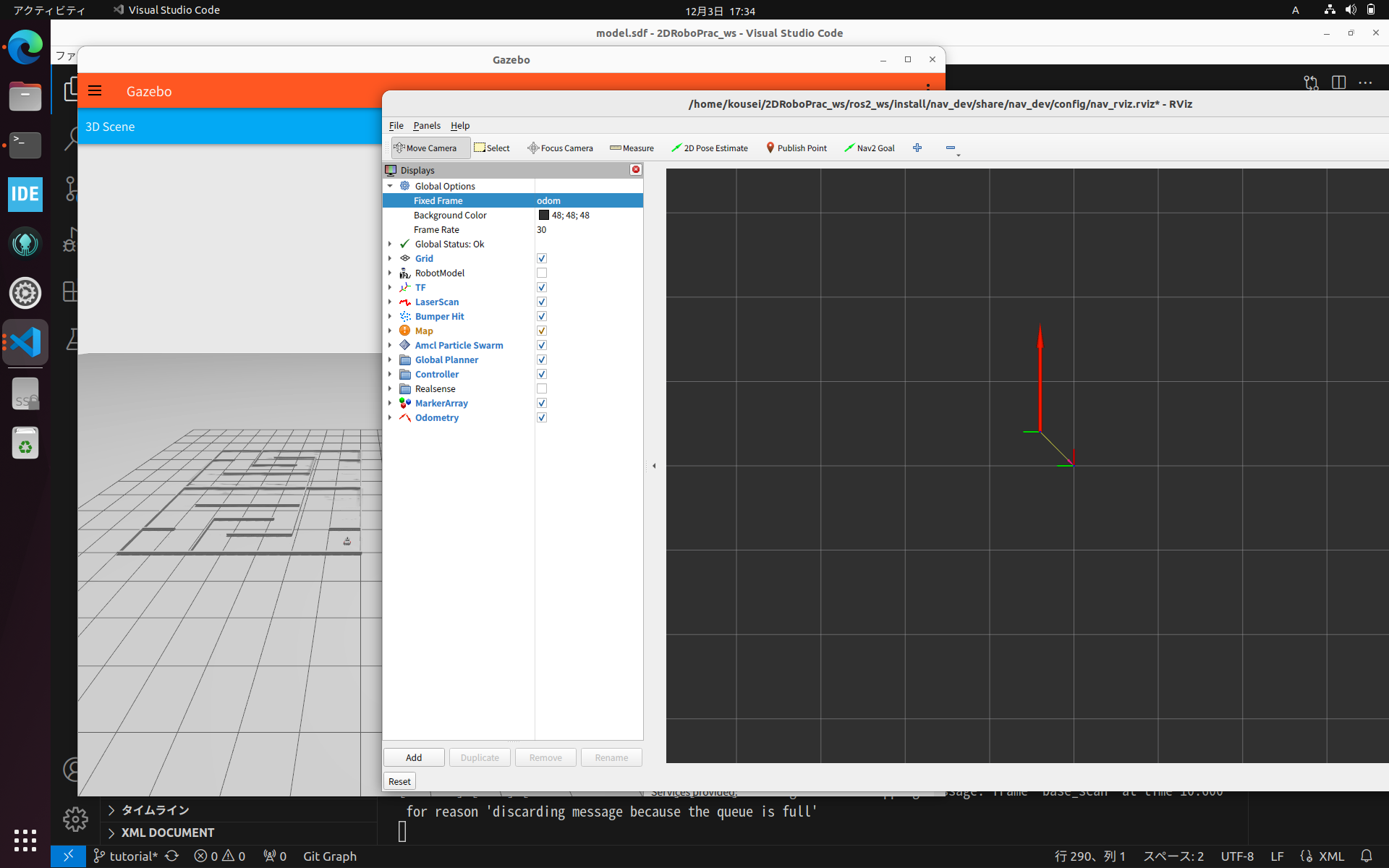The image size is (1389, 868).
Task: Enable the Realsense display
Action: click(x=541, y=388)
